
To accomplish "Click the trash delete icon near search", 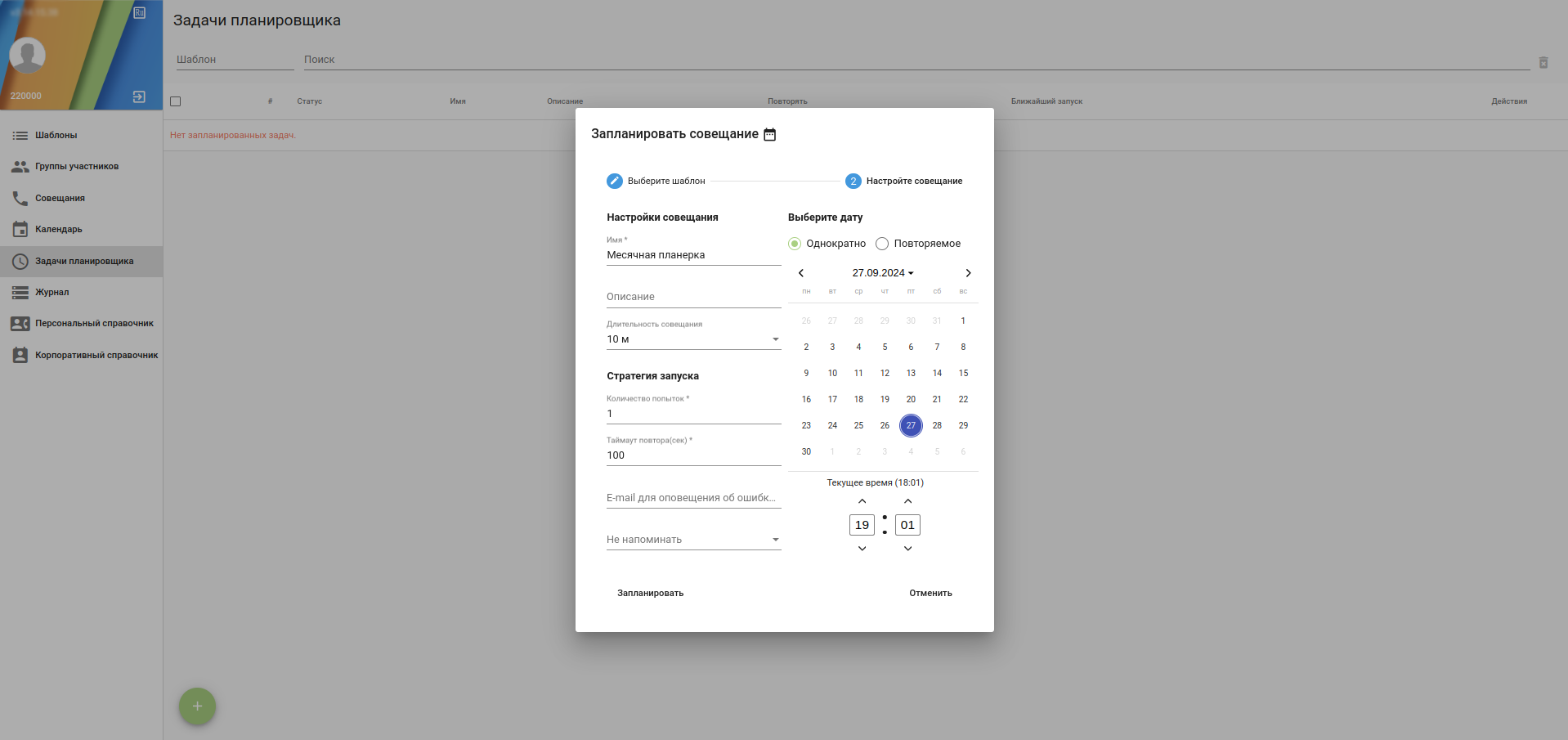I will 1543,63.
